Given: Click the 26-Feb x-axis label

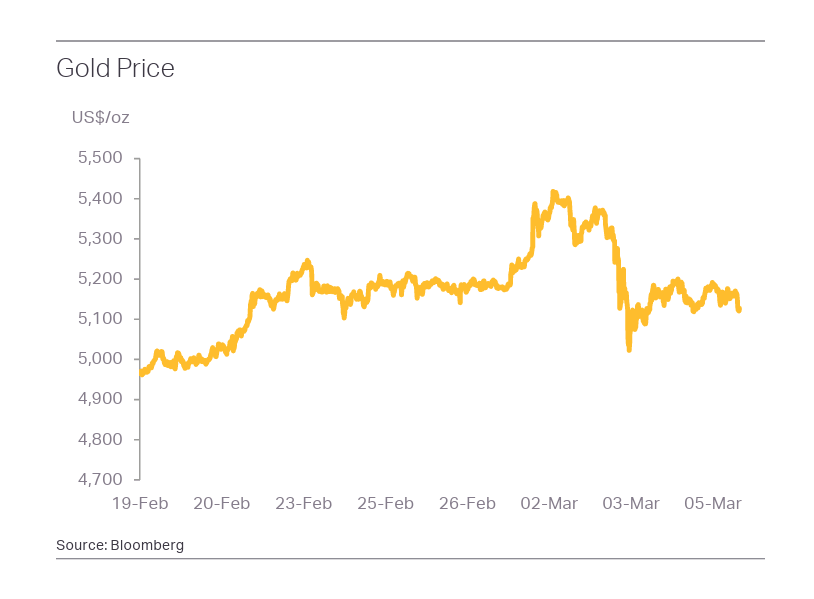Looking at the screenshot, I should click(x=467, y=503).
